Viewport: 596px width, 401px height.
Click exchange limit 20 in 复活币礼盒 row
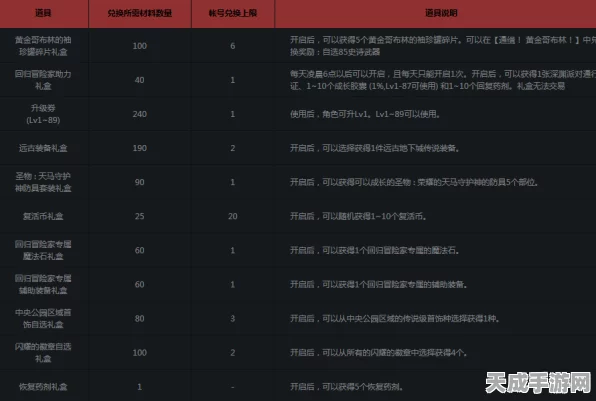pyautogui.click(x=233, y=216)
